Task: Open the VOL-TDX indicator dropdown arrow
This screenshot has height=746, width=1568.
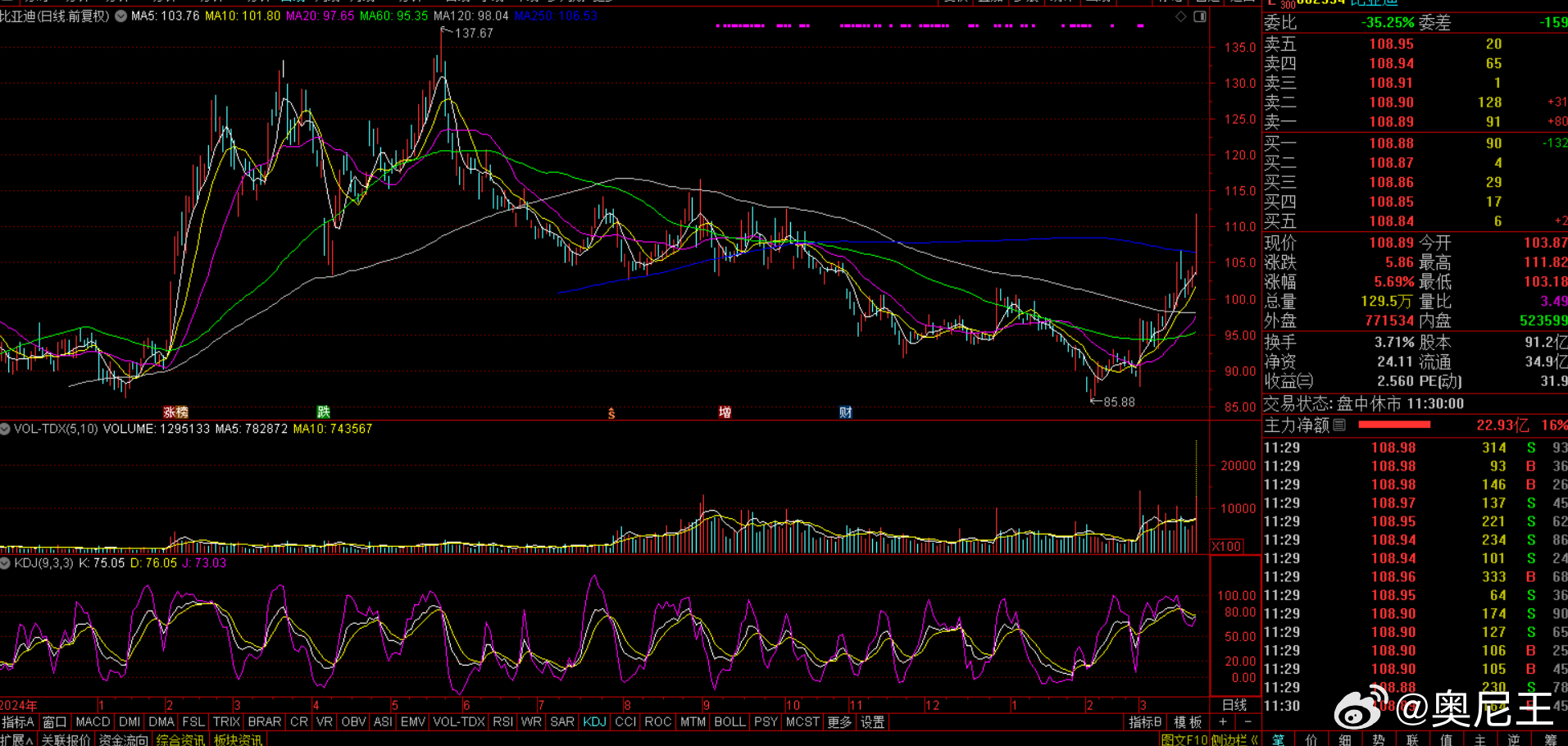Action: pyautogui.click(x=6, y=429)
